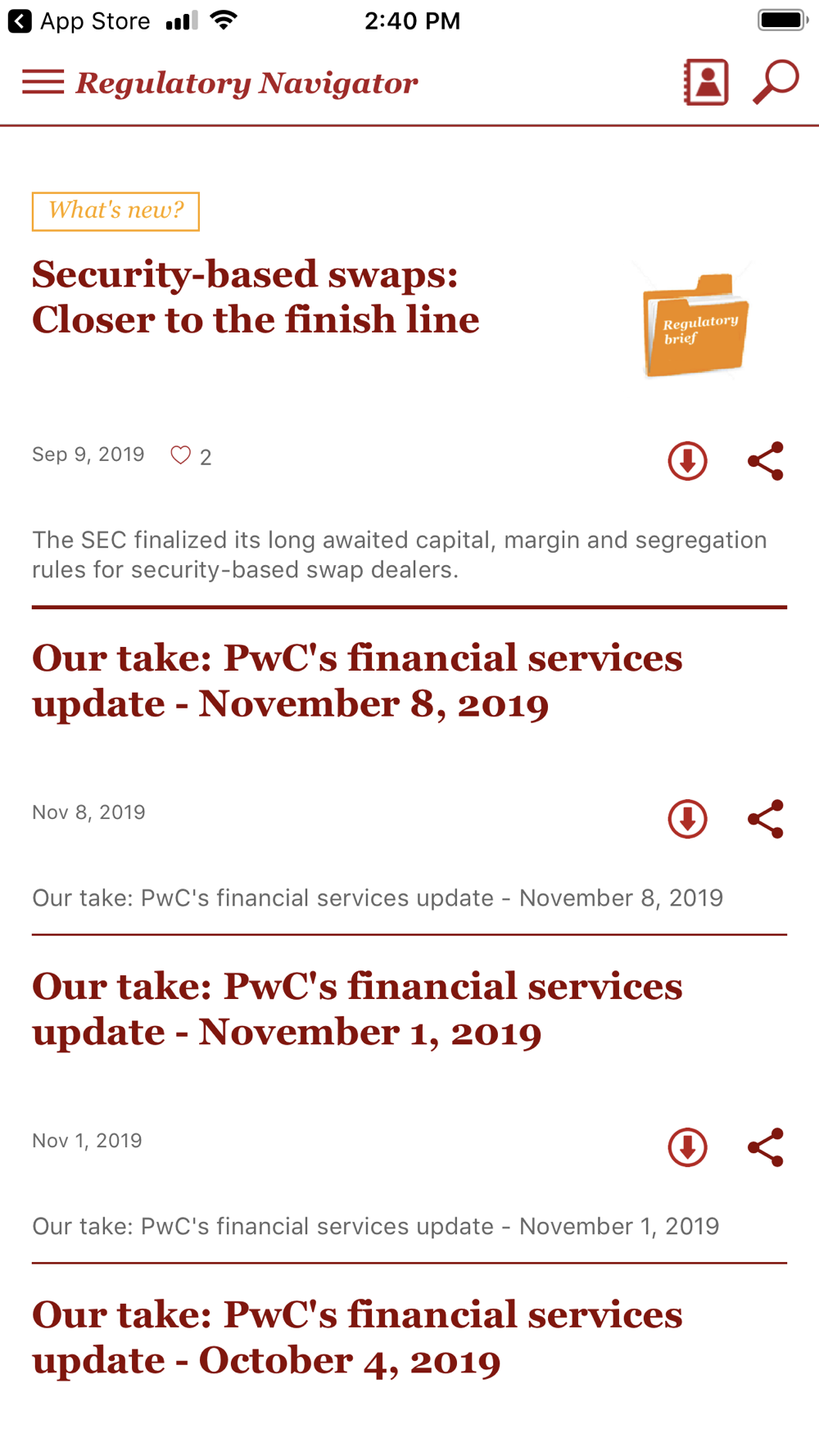819x1456 pixels.
Task: Go back to App Store
Action: pos(79,20)
